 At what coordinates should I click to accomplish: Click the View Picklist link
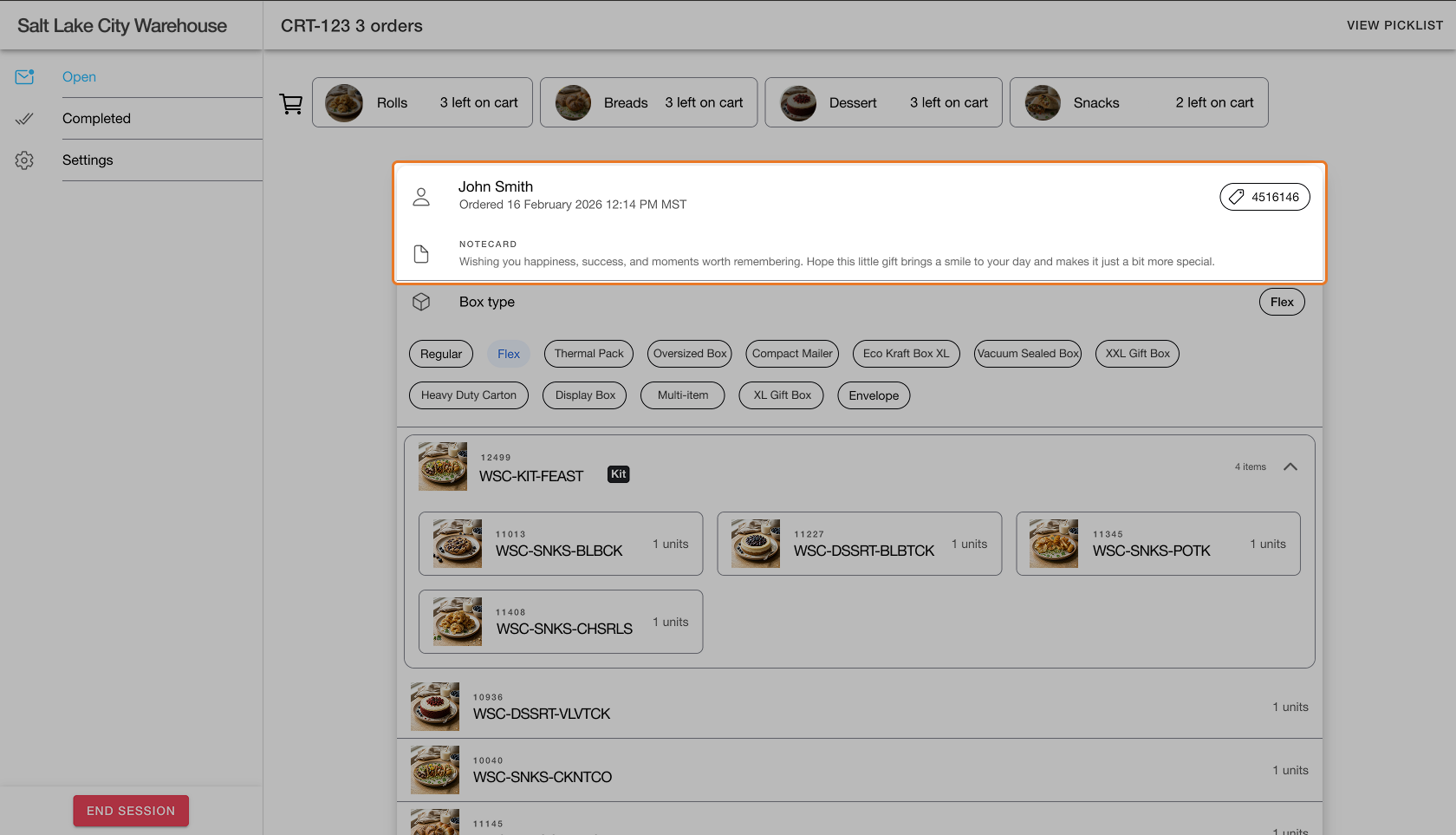(x=1394, y=25)
